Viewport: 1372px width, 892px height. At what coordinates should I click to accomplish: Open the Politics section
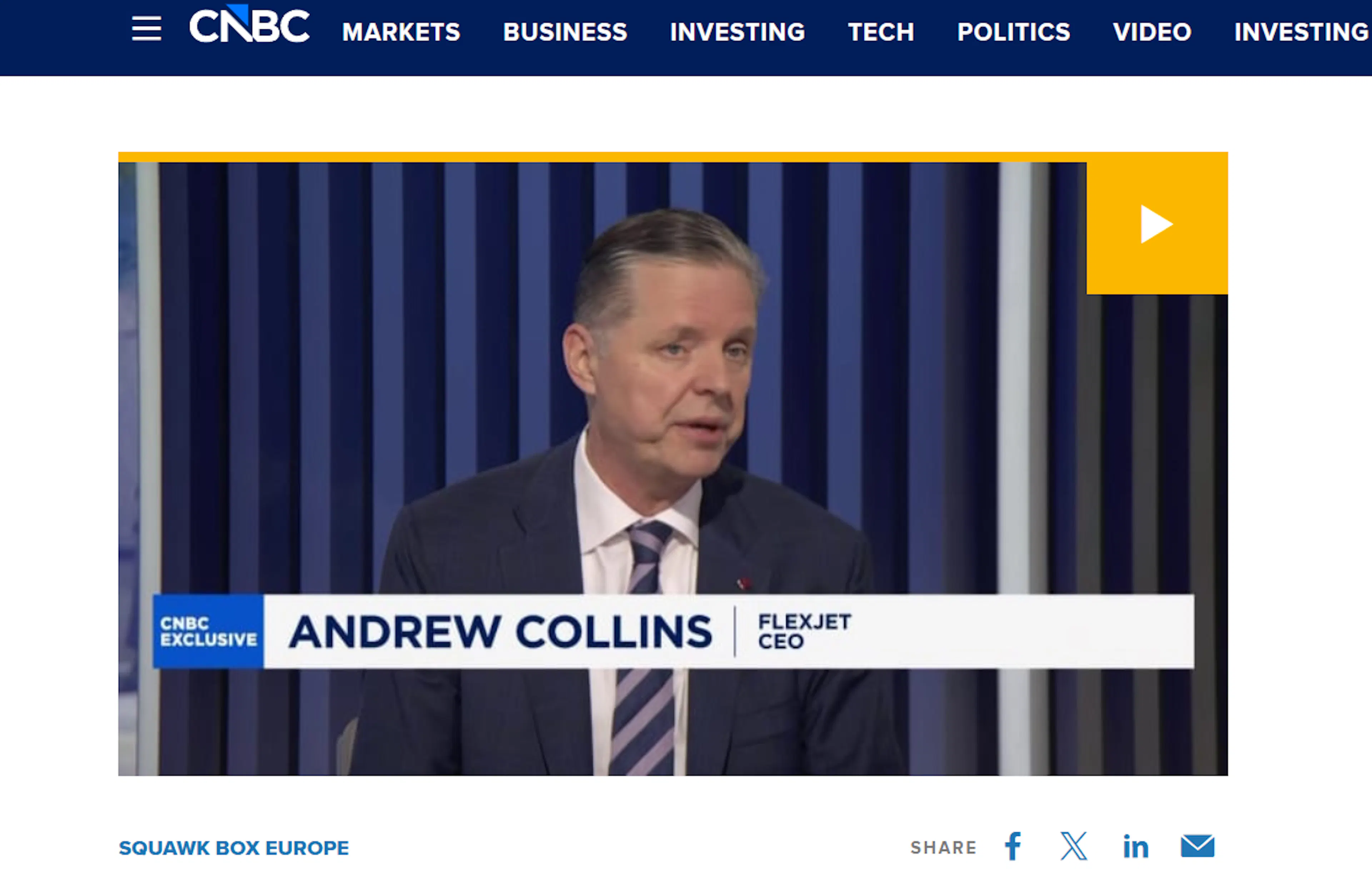1013,32
